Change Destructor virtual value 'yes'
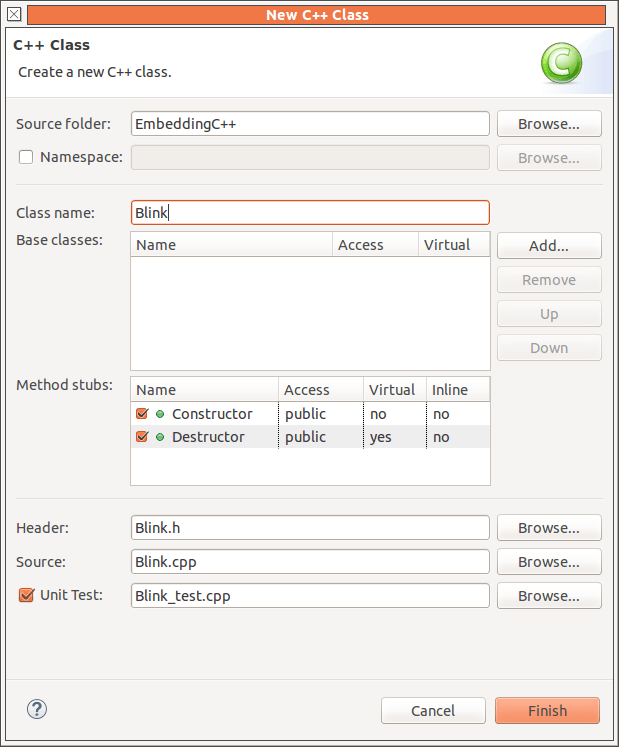Screen dimensions: 619x747 tap(381, 437)
